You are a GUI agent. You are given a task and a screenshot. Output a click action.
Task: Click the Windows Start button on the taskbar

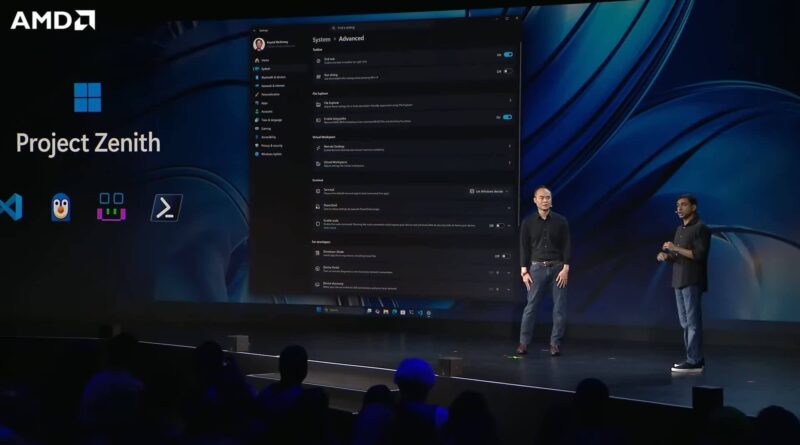coord(319,309)
